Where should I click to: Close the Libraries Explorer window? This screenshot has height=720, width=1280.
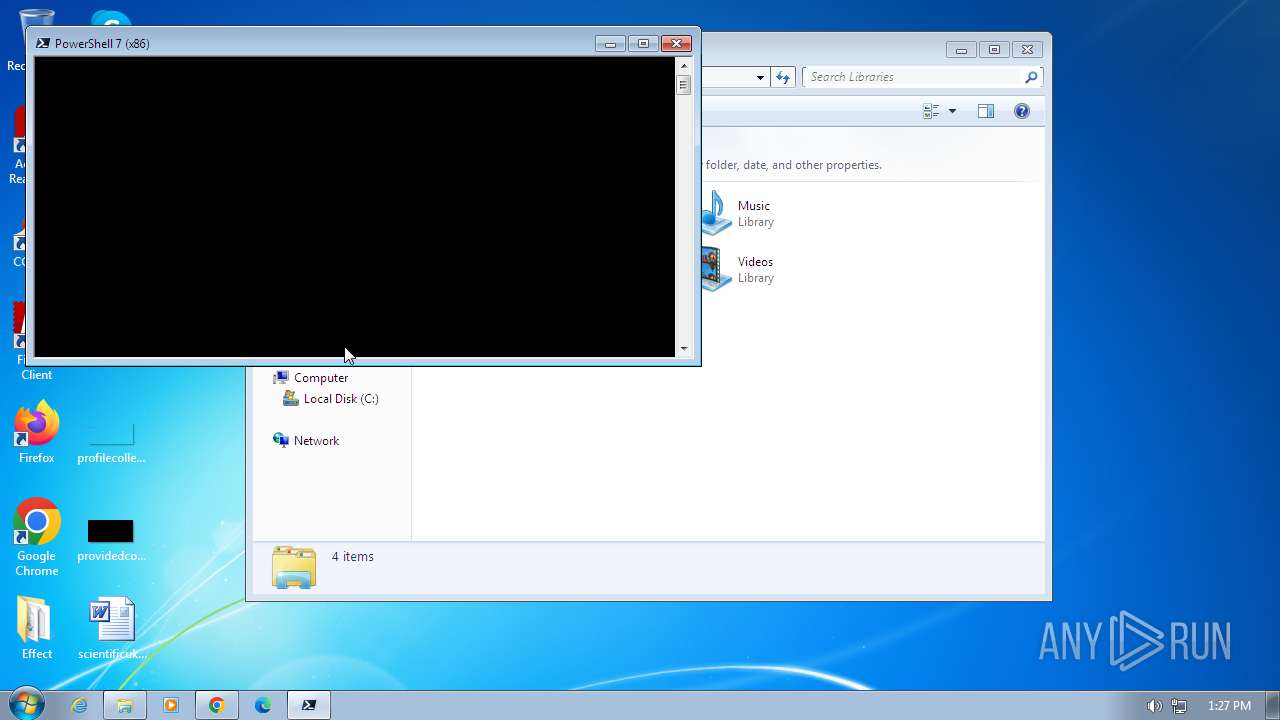pyautogui.click(x=1027, y=49)
